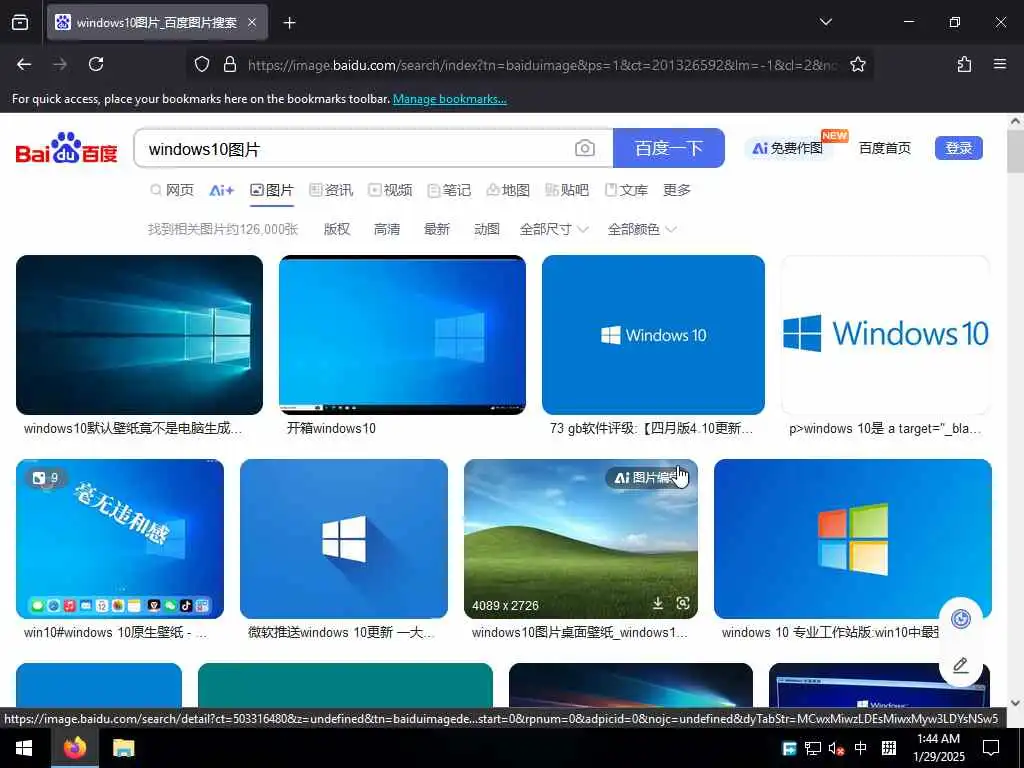Close the windows10图片 browser tab
The image size is (1024, 768).
point(252,23)
